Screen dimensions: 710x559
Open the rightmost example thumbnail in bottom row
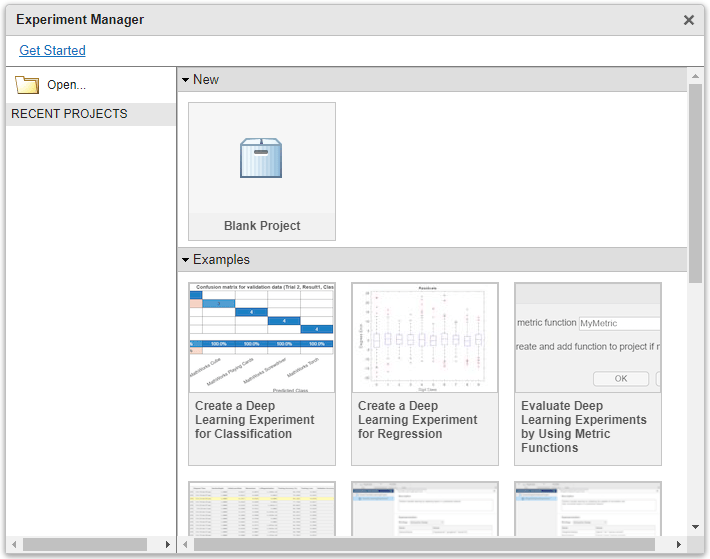(588, 509)
